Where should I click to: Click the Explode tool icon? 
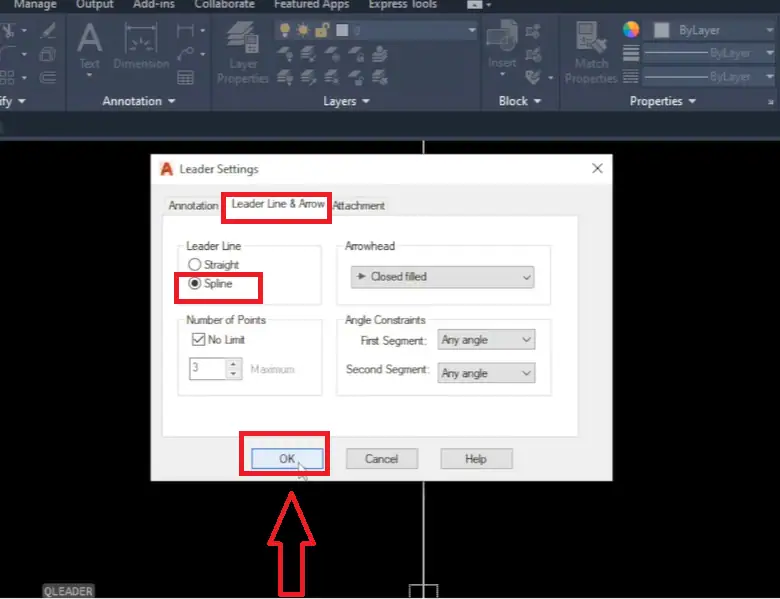coord(48,54)
